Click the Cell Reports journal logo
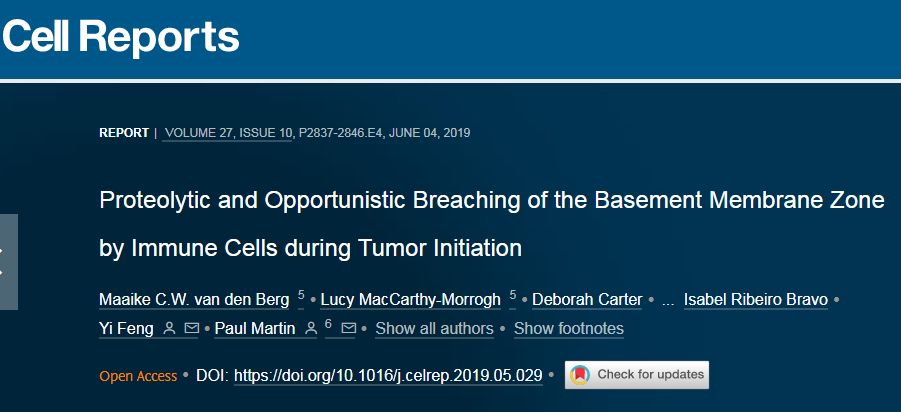The width and height of the screenshot is (901, 412). (x=121, y=37)
